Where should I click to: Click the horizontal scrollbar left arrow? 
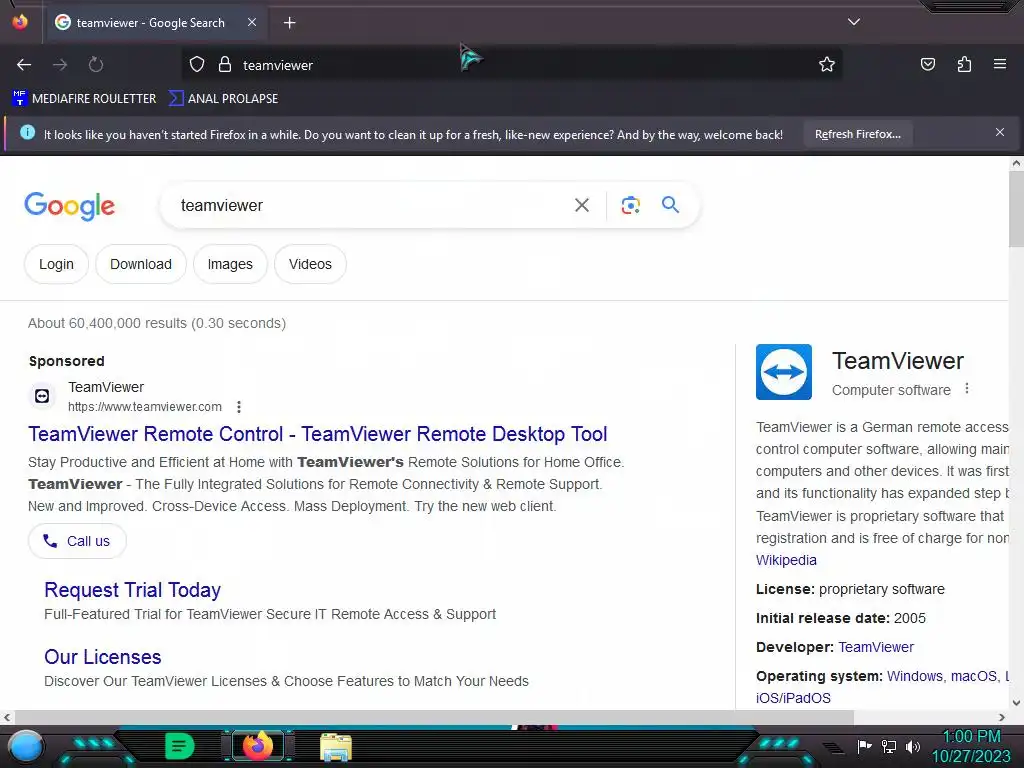[7, 717]
